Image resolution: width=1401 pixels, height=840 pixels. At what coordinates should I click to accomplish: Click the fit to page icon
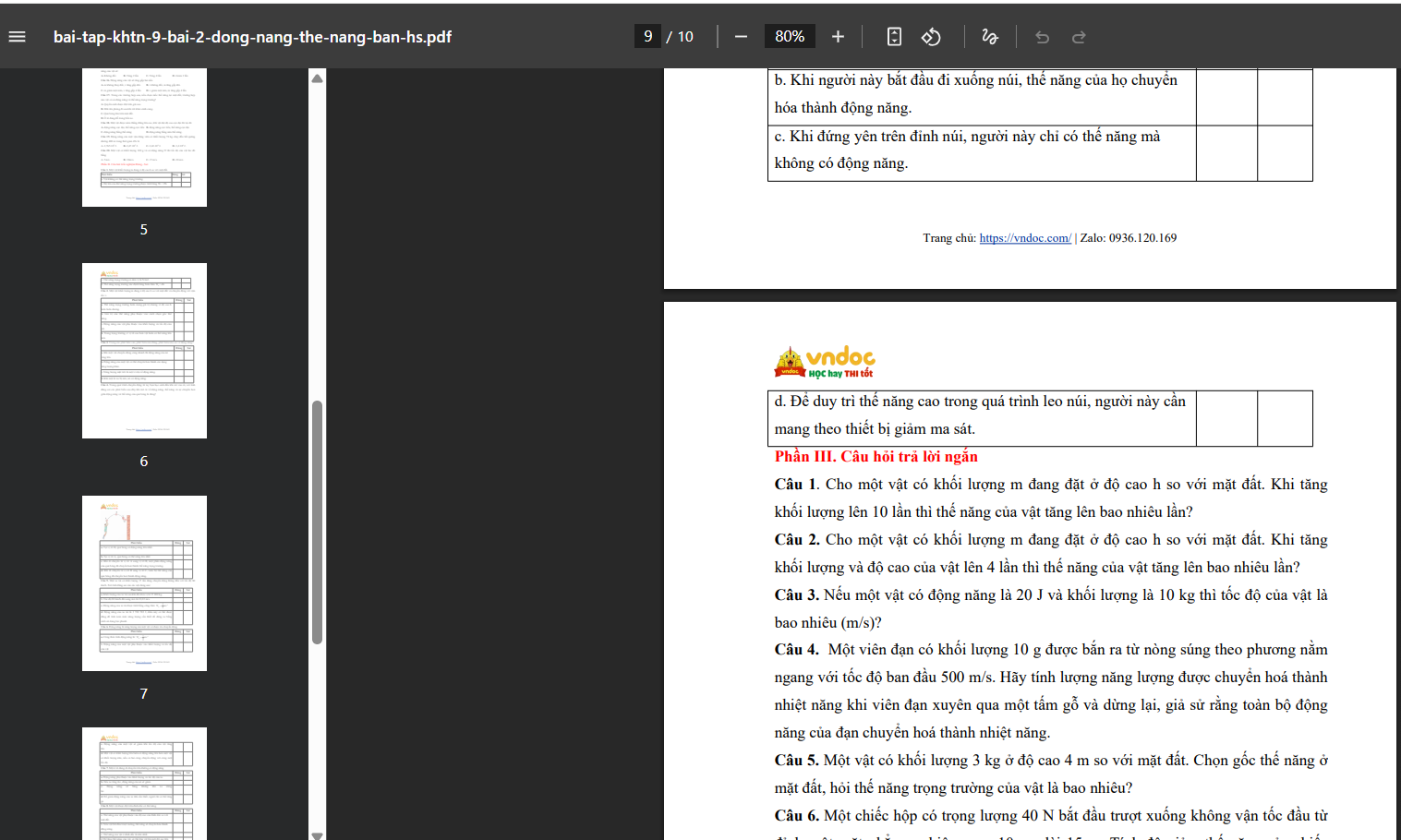click(894, 37)
